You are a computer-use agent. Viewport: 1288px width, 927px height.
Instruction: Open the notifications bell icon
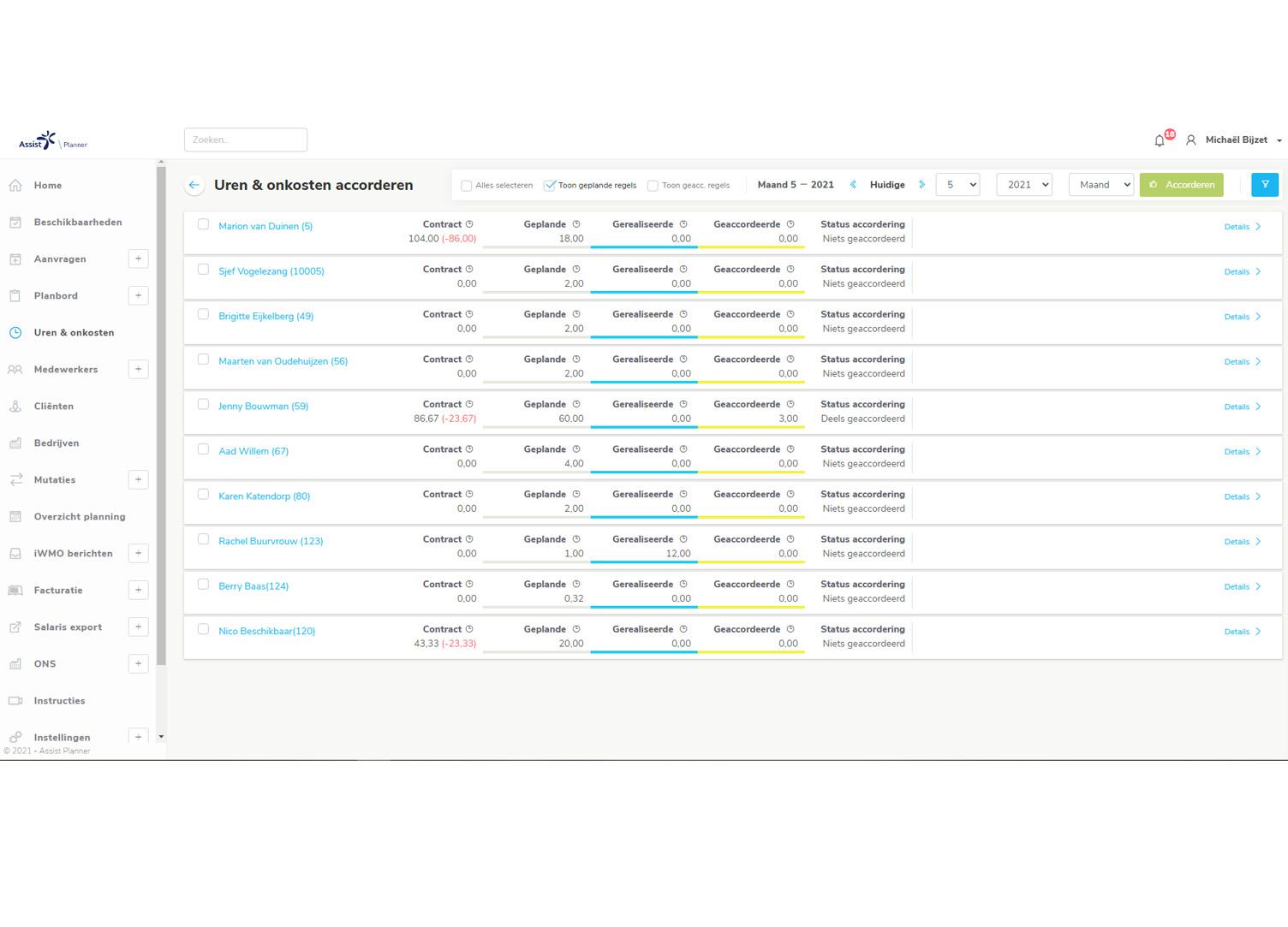(x=1160, y=140)
